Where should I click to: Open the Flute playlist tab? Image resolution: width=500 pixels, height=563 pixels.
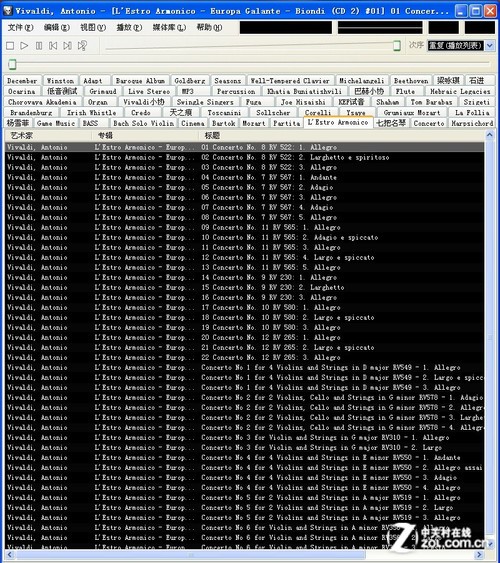(x=405, y=92)
